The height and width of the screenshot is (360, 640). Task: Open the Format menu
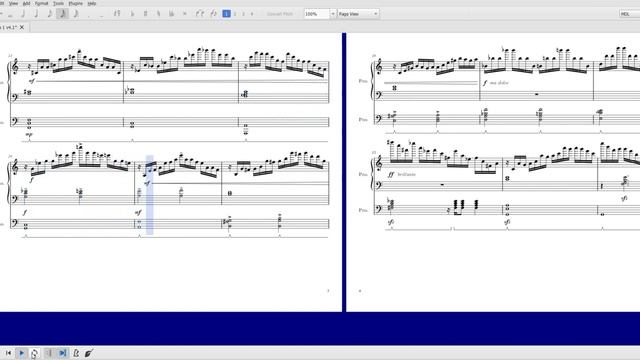[42, 3]
